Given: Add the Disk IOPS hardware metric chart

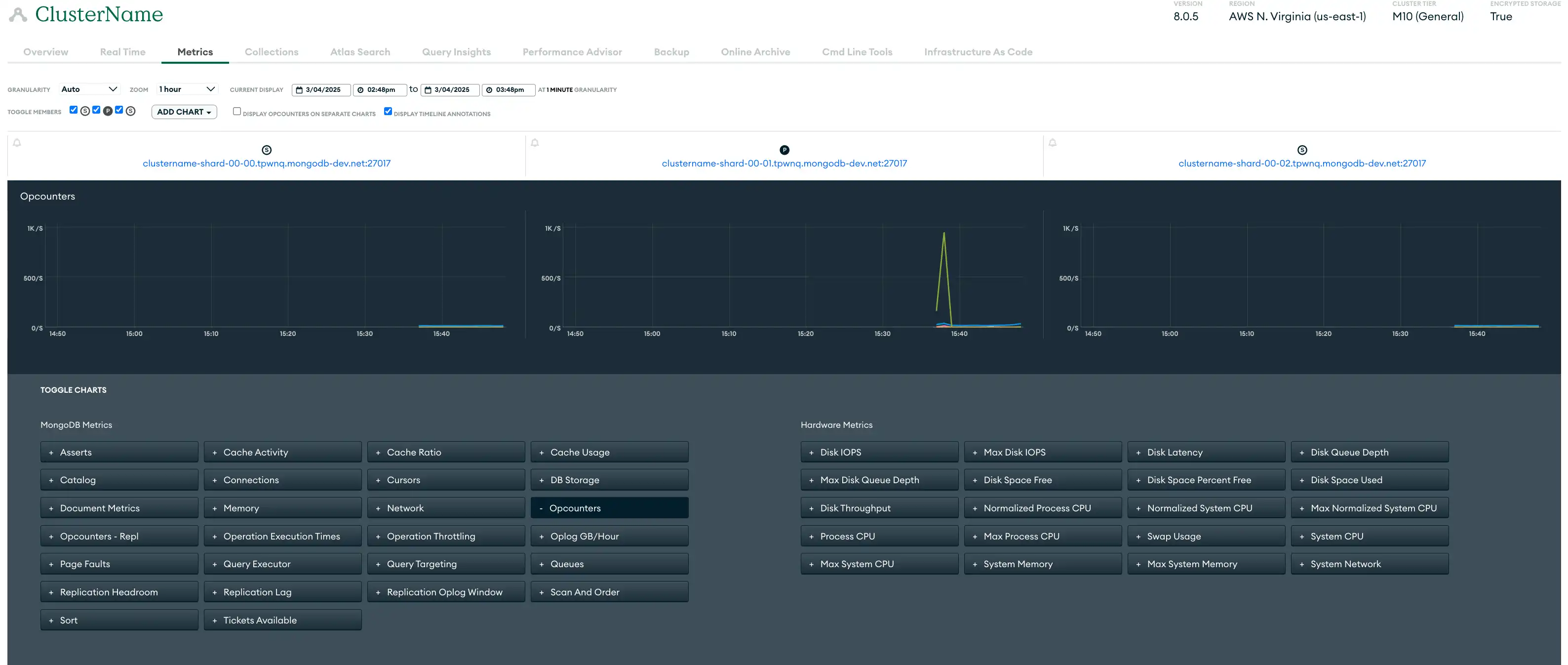Looking at the screenshot, I should pyautogui.click(x=879, y=452).
